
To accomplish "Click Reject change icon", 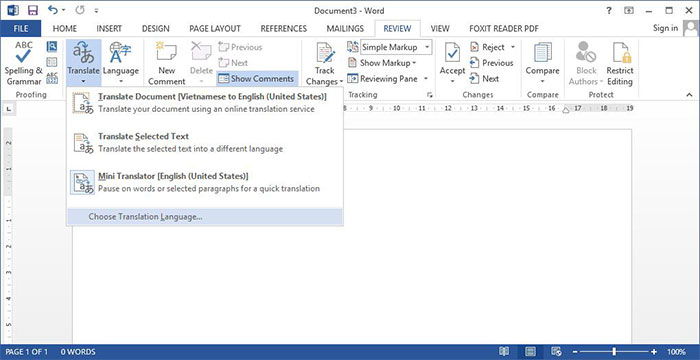I will 474,47.
